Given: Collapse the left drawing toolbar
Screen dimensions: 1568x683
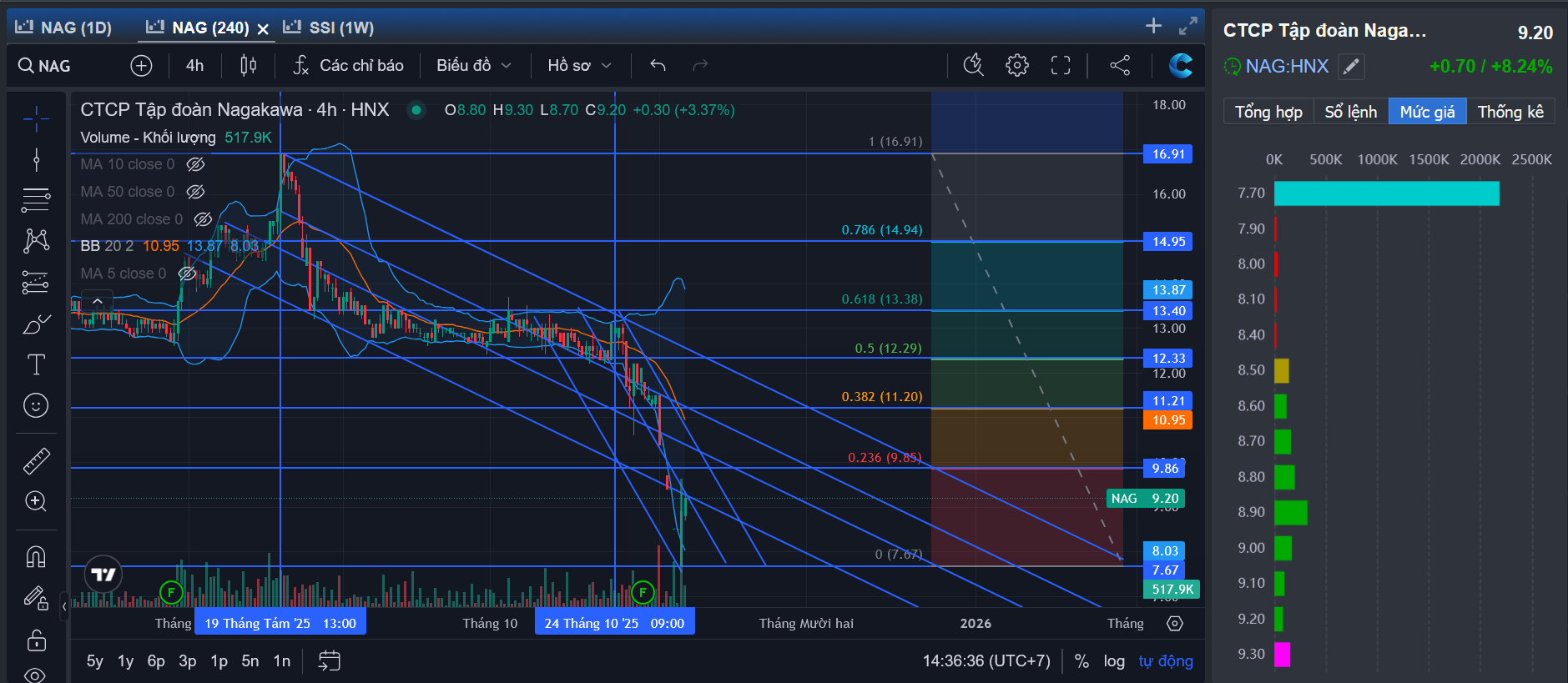Looking at the screenshot, I should [64, 607].
